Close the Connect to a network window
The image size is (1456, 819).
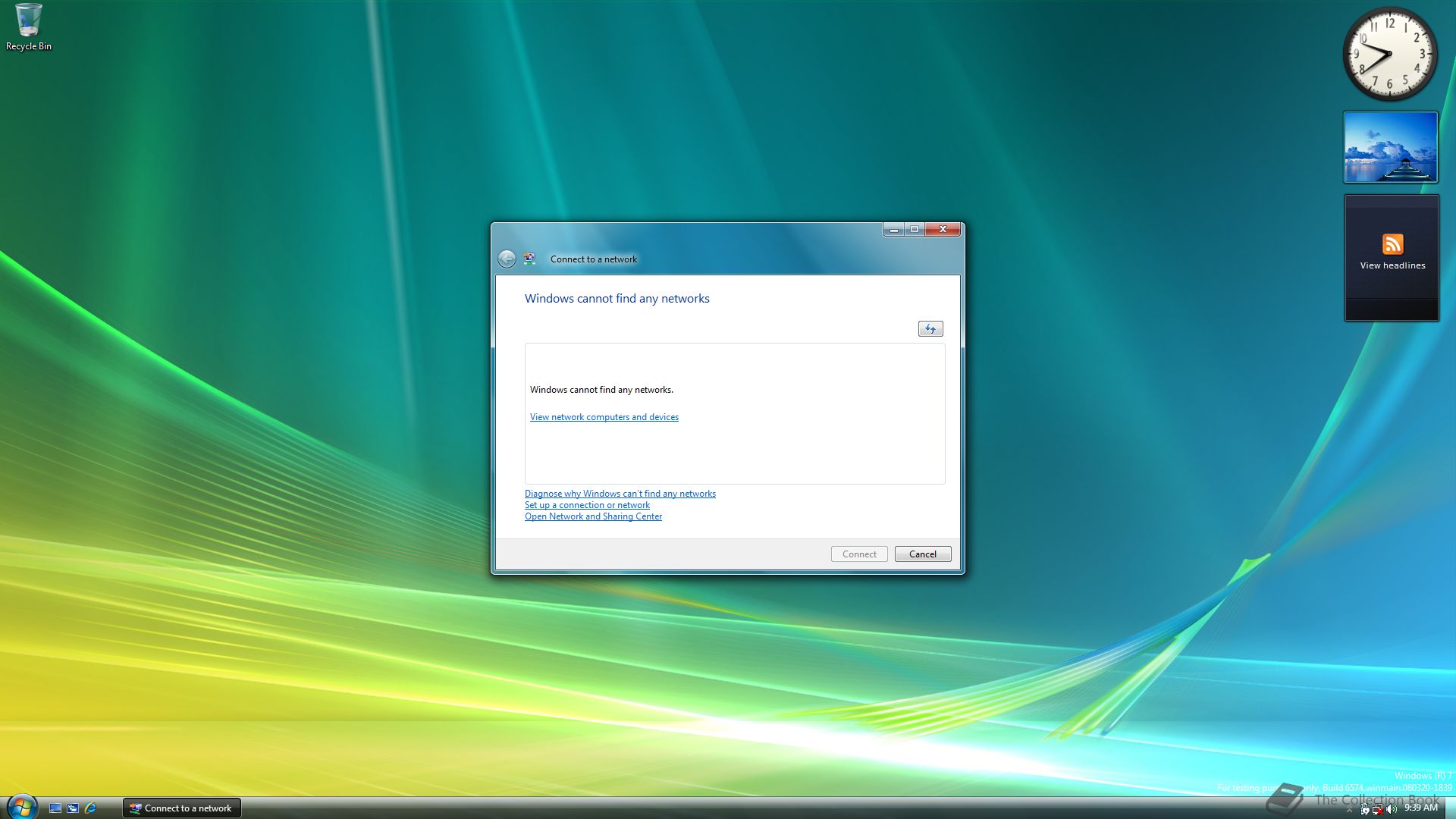943,229
